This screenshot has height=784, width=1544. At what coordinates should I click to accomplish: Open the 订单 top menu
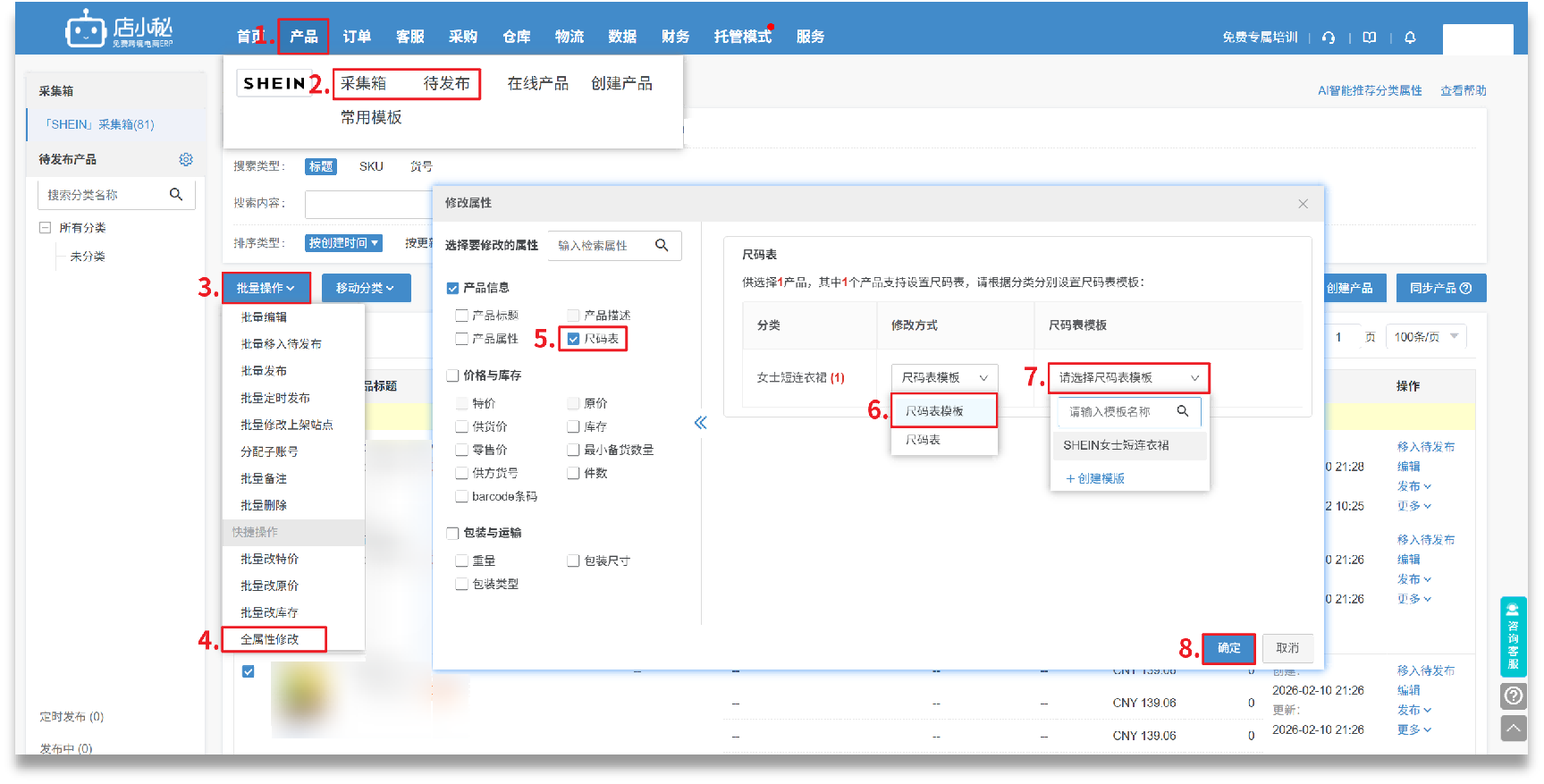coord(357,37)
